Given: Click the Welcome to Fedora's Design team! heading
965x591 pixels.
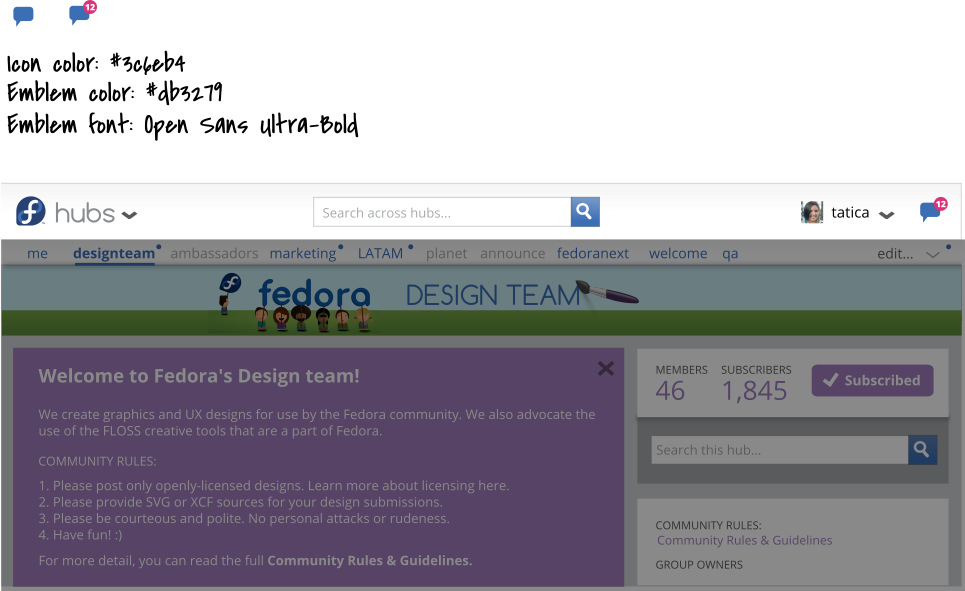Looking at the screenshot, I should [x=199, y=376].
